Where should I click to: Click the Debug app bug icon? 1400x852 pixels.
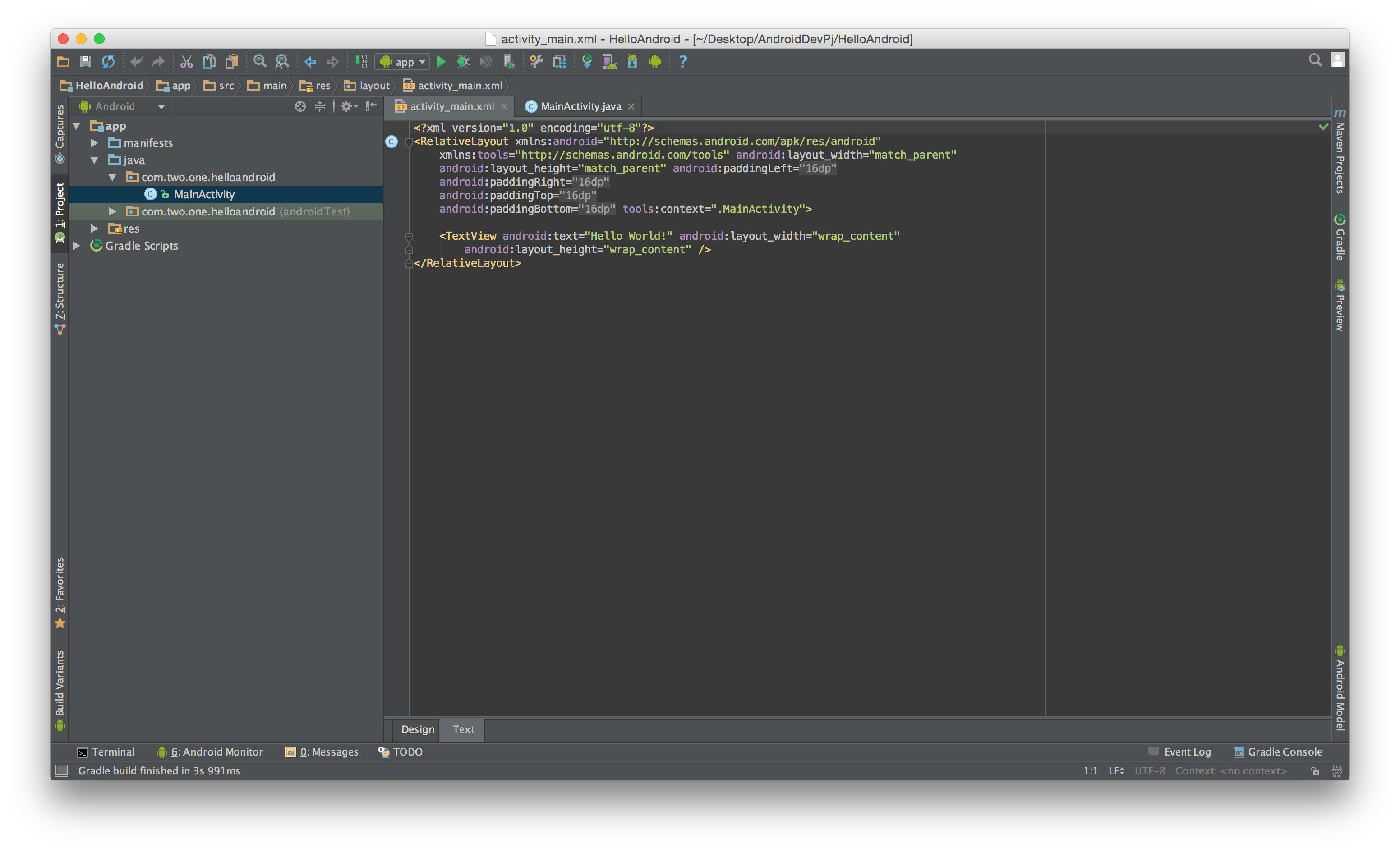pos(463,61)
